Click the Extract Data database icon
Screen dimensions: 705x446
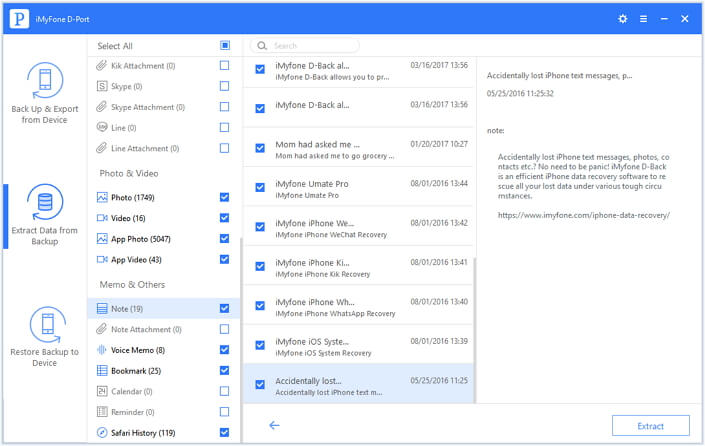click(x=45, y=202)
